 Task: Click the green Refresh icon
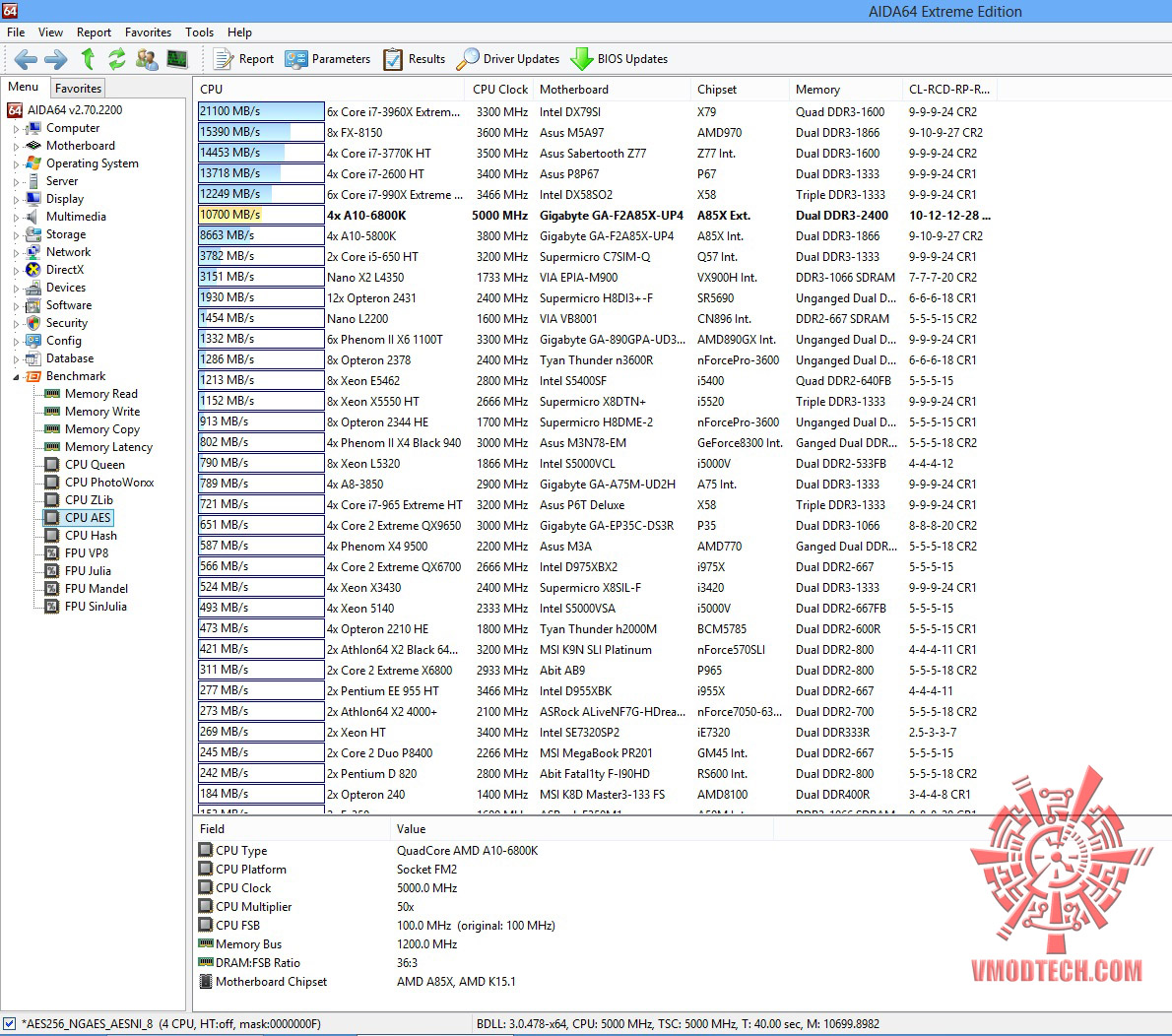click(116, 59)
